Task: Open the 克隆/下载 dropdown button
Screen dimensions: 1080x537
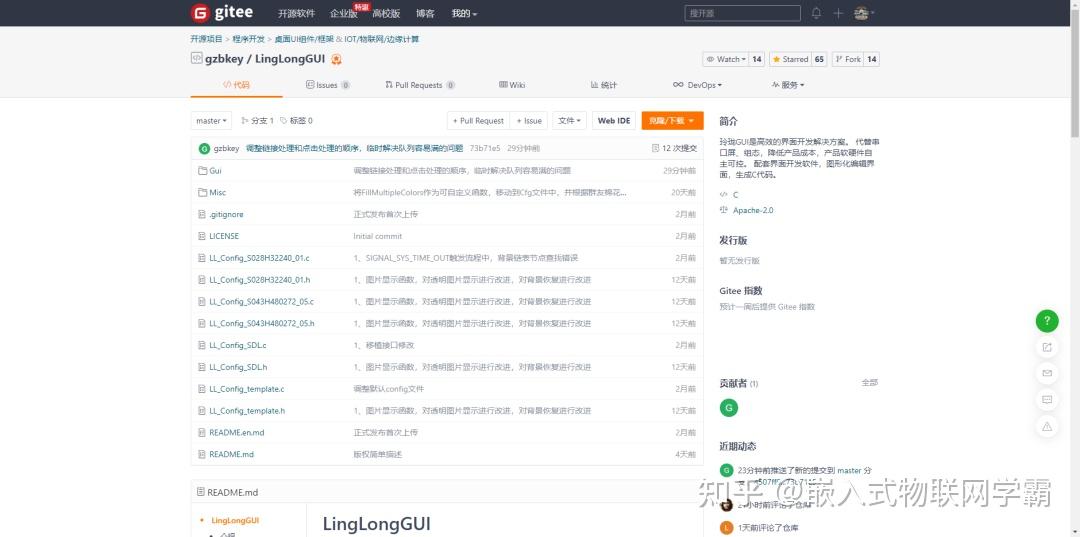Action: [672, 120]
